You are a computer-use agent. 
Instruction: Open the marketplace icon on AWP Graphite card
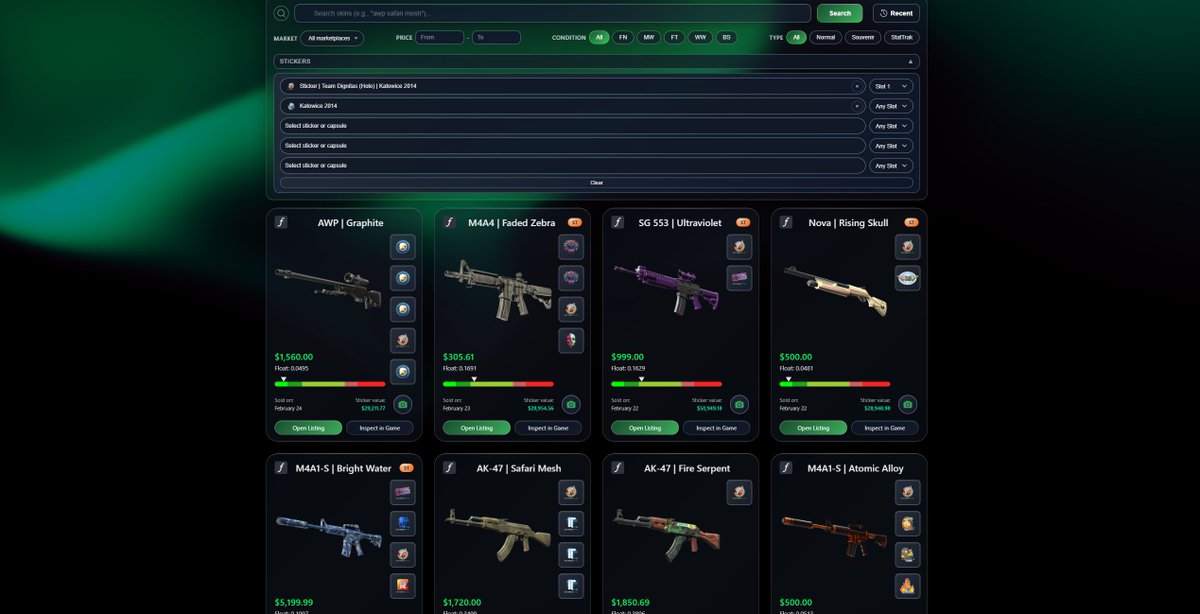[281, 223]
